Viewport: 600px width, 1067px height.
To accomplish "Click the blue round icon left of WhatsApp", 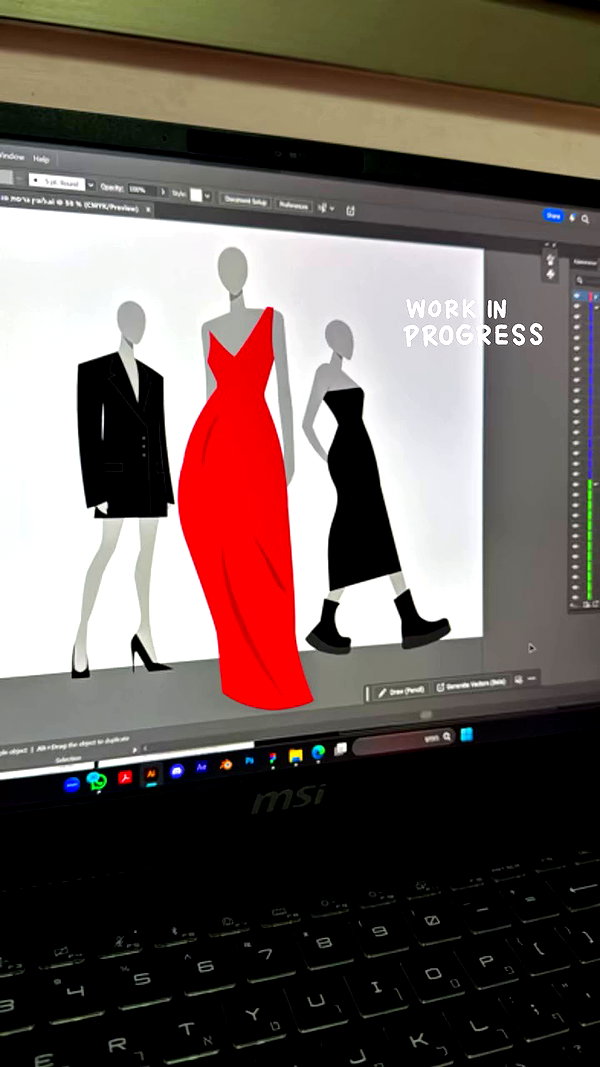I will tap(71, 785).
